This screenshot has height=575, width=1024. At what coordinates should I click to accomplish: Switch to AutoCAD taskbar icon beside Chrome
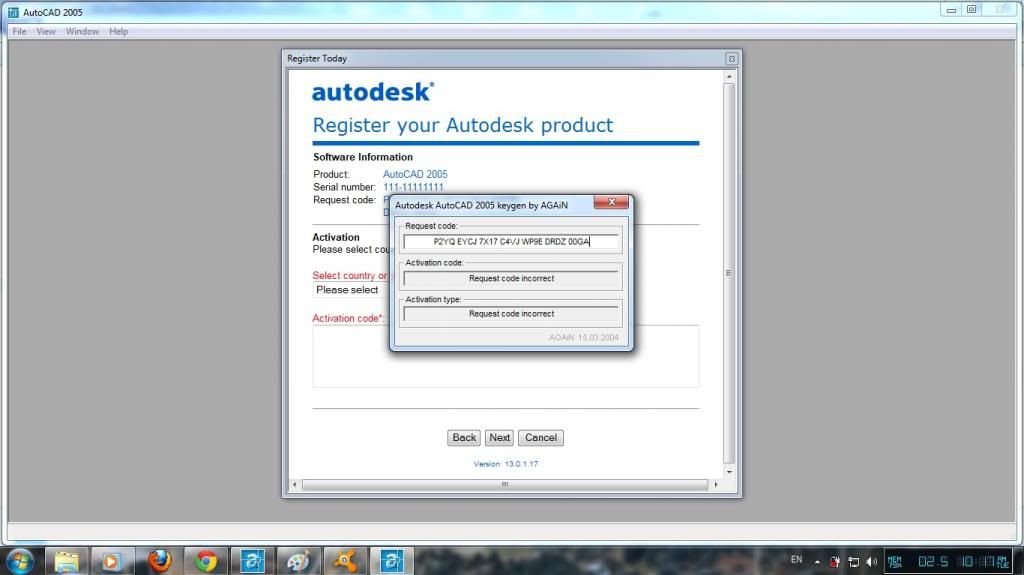pyautogui.click(x=252, y=561)
